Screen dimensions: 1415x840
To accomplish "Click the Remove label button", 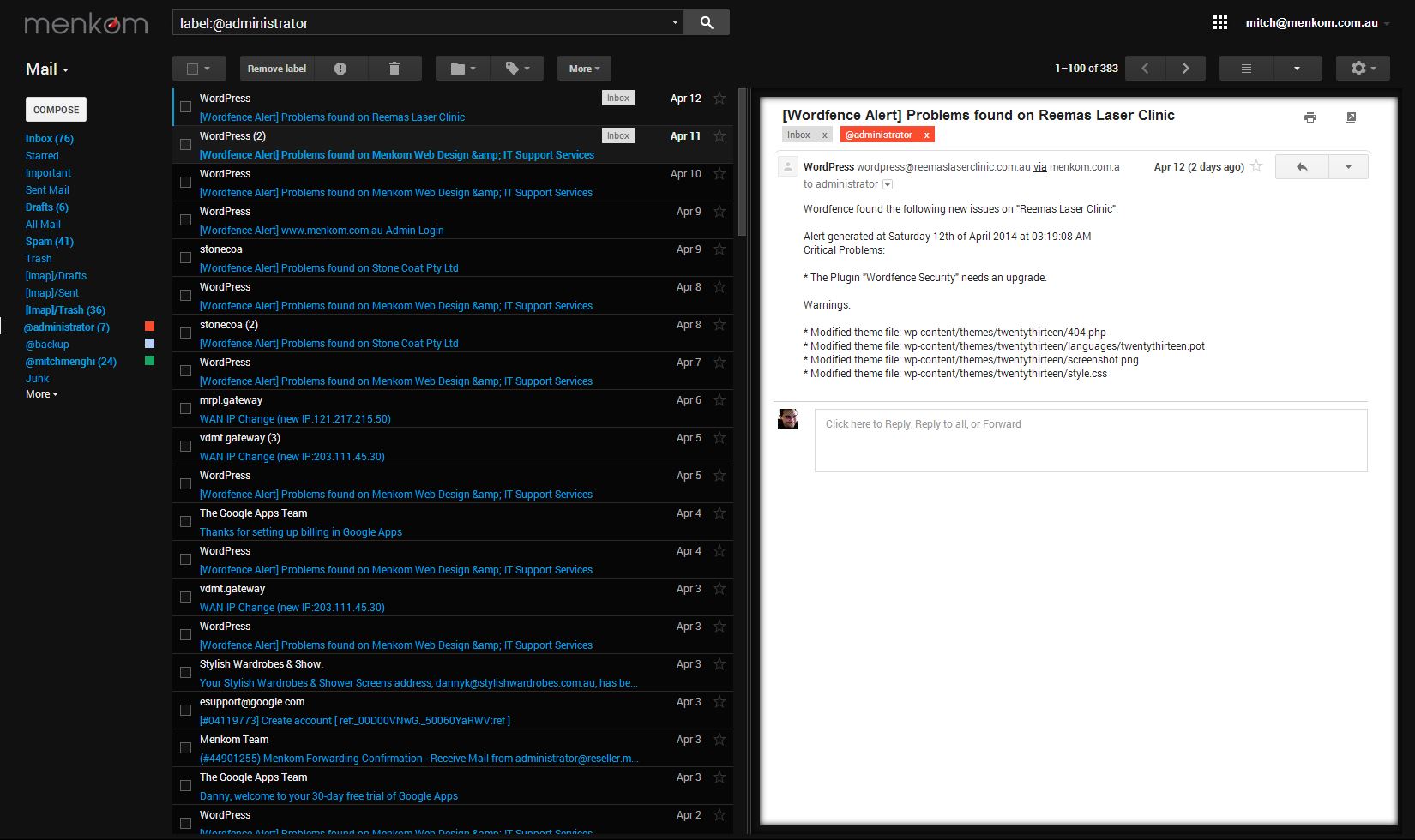I will (x=276, y=69).
